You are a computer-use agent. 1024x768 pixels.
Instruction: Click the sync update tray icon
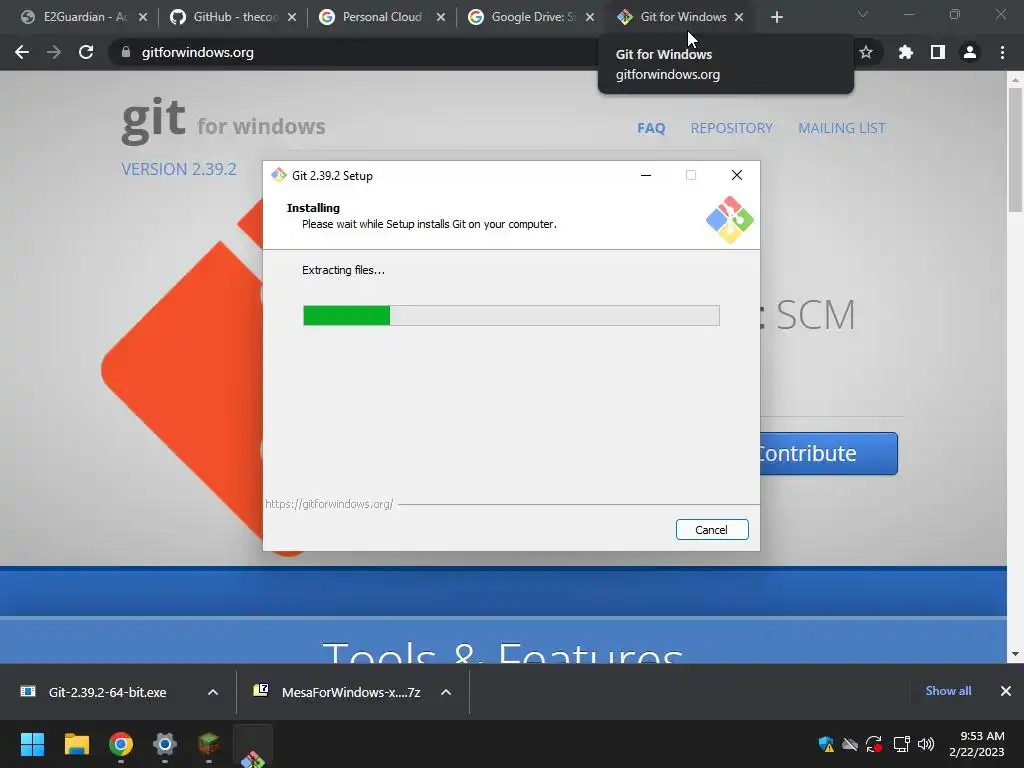tap(874, 744)
